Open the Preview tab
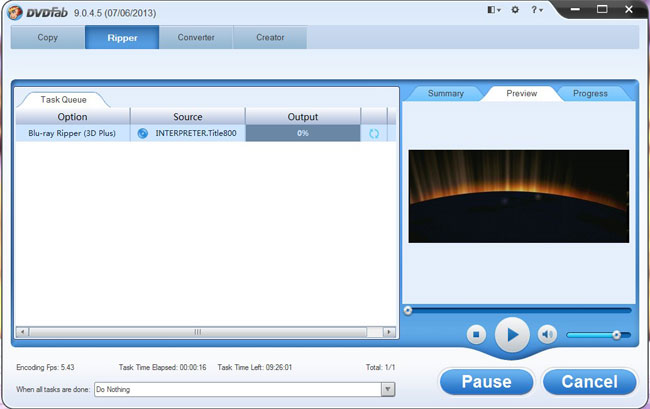The image size is (650, 409). [521, 93]
